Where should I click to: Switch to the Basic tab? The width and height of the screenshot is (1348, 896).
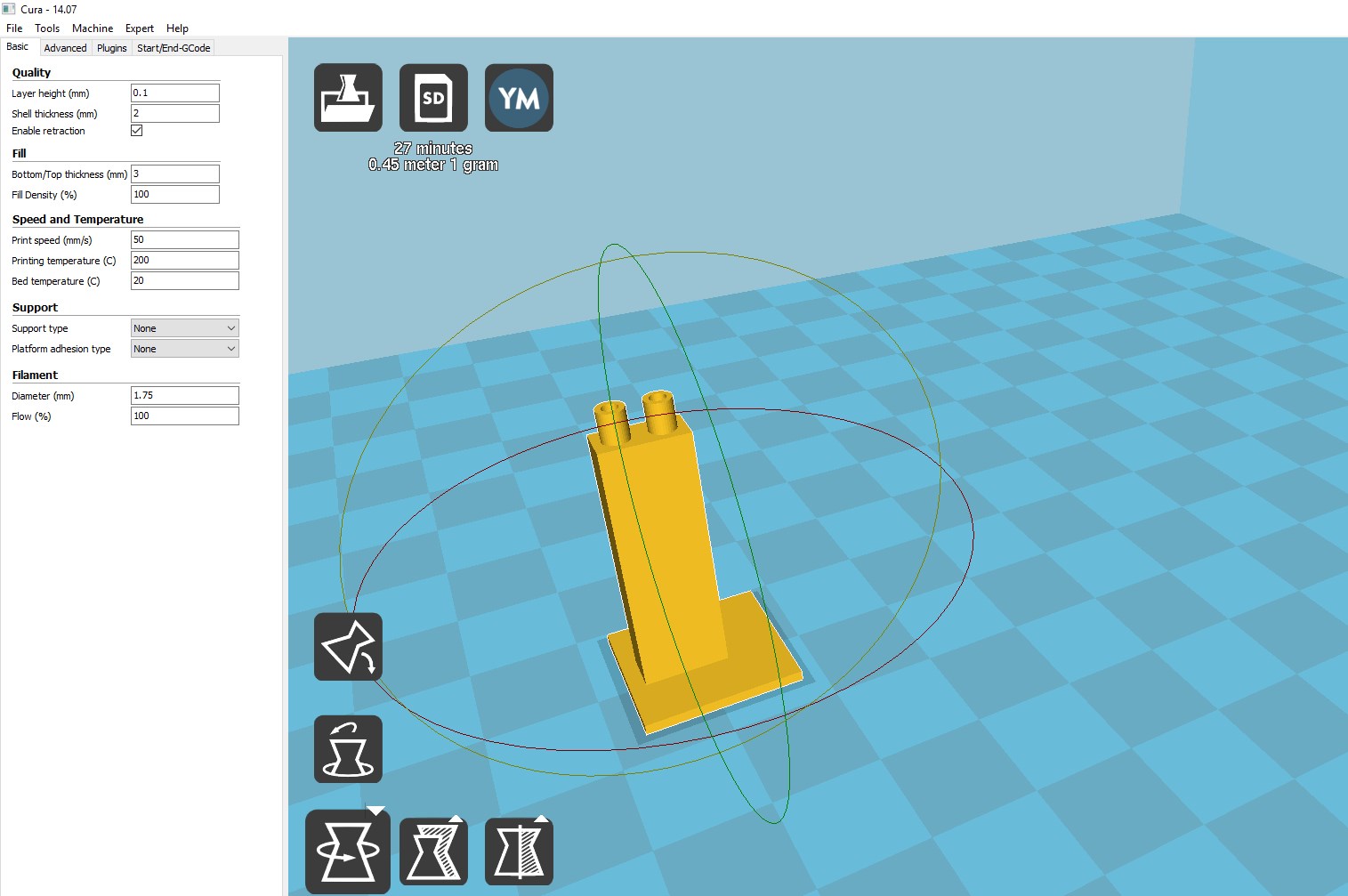click(18, 47)
